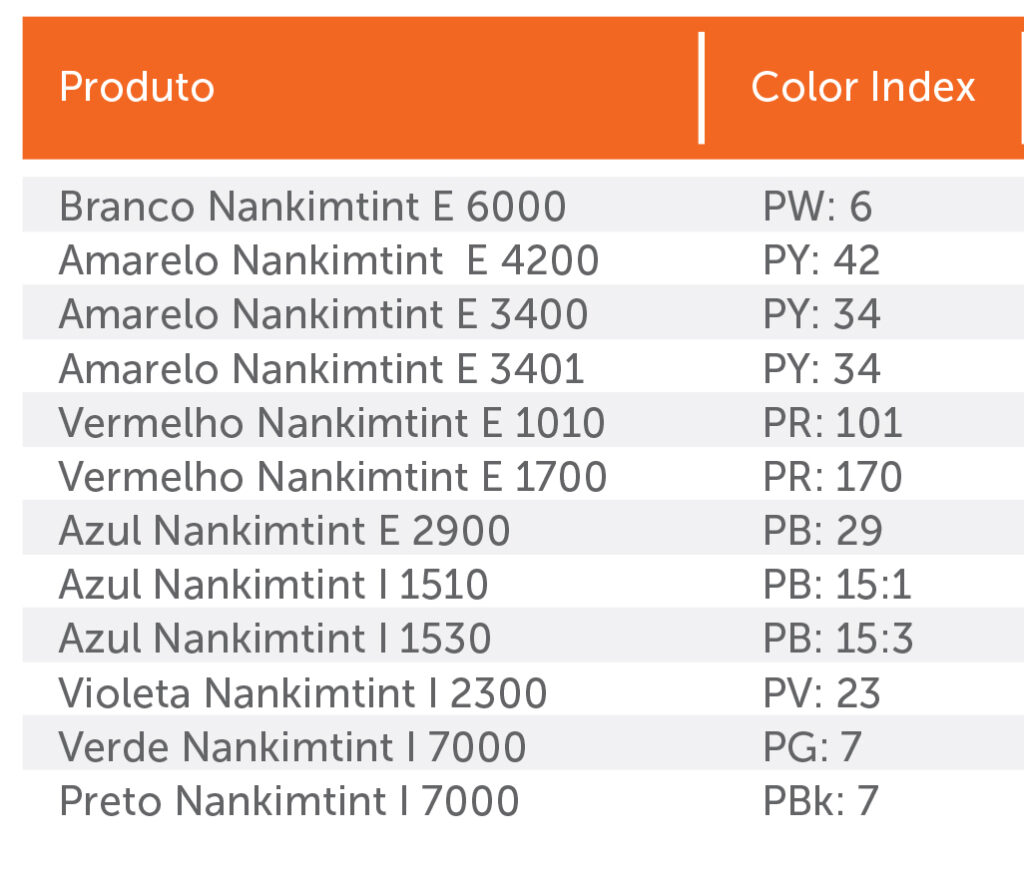Select the Branco Nankimtint E 6000 row
Screen dimensions: 1024x875
point(312,207)
